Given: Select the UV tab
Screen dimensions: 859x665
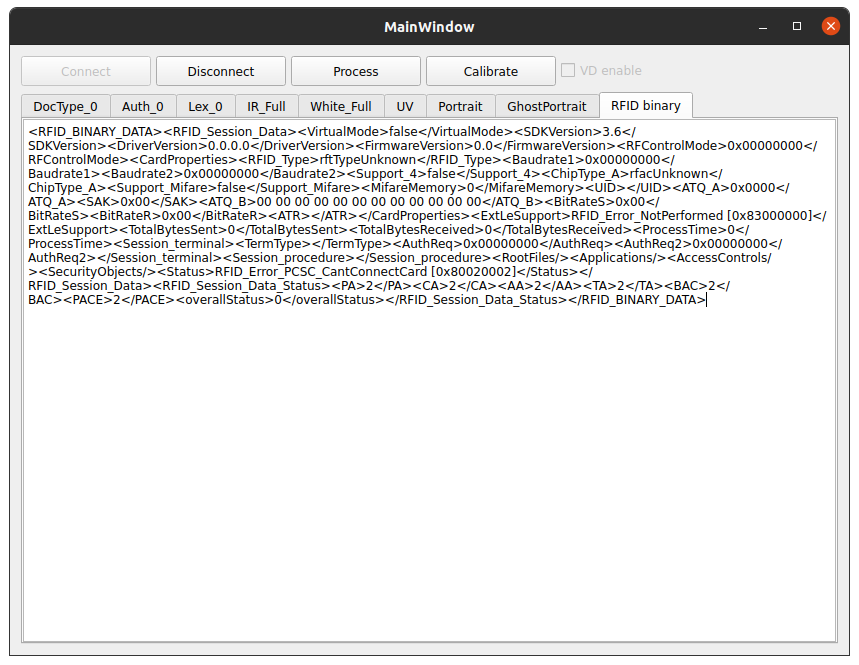Looking at the screenshot, I should [405, 106].
